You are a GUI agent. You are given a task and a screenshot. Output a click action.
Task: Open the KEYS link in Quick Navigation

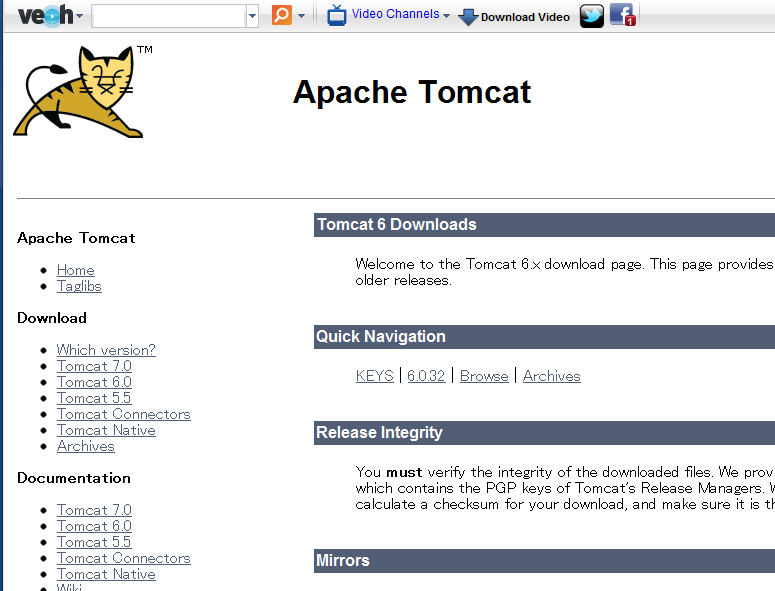point(375,376)
